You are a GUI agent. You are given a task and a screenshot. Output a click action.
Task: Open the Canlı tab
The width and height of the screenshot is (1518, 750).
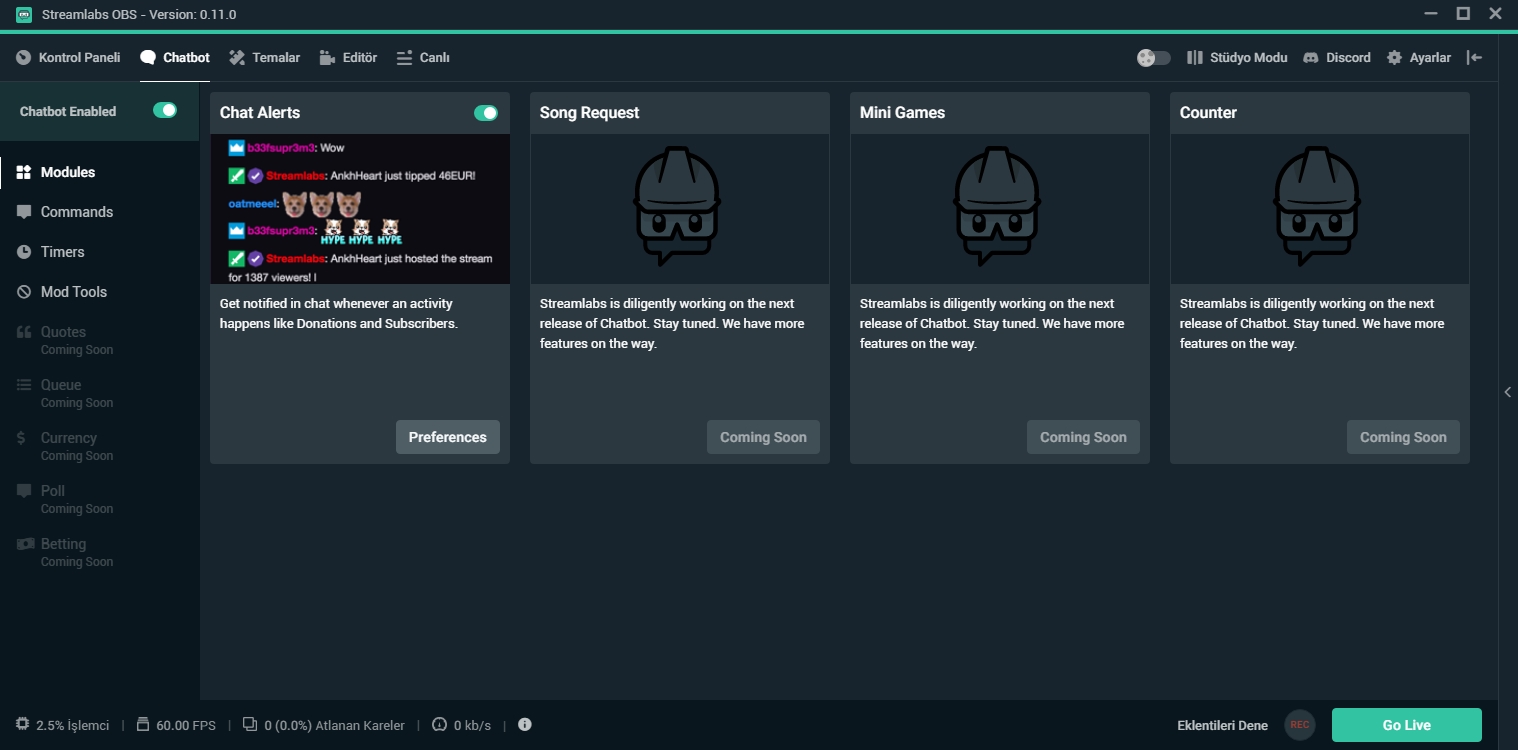click(x=423, y=58)
